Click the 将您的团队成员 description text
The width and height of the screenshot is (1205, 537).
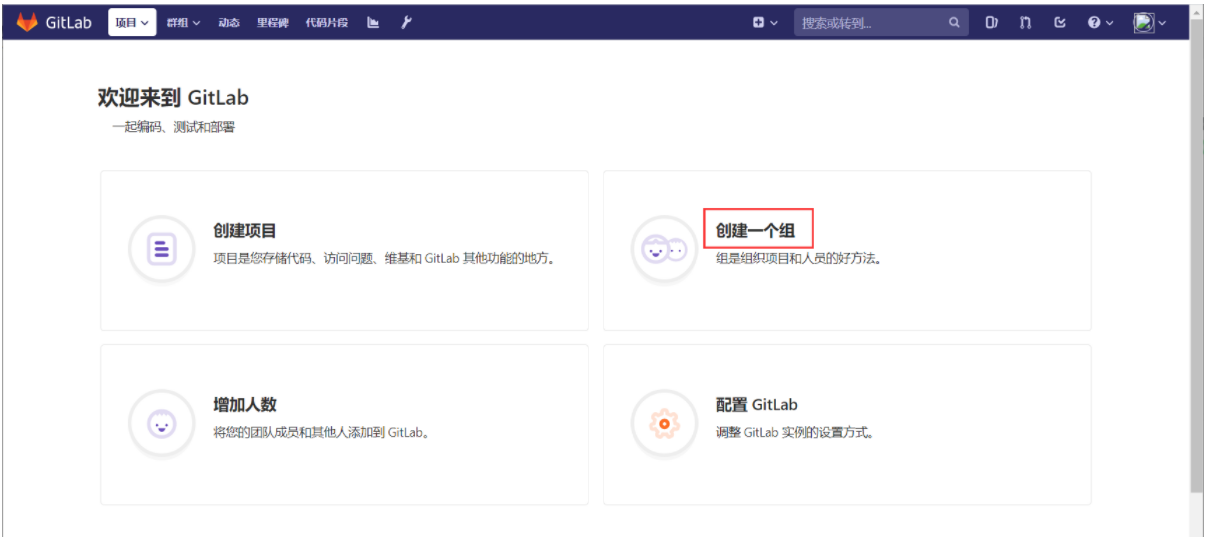tap(322, 432)
